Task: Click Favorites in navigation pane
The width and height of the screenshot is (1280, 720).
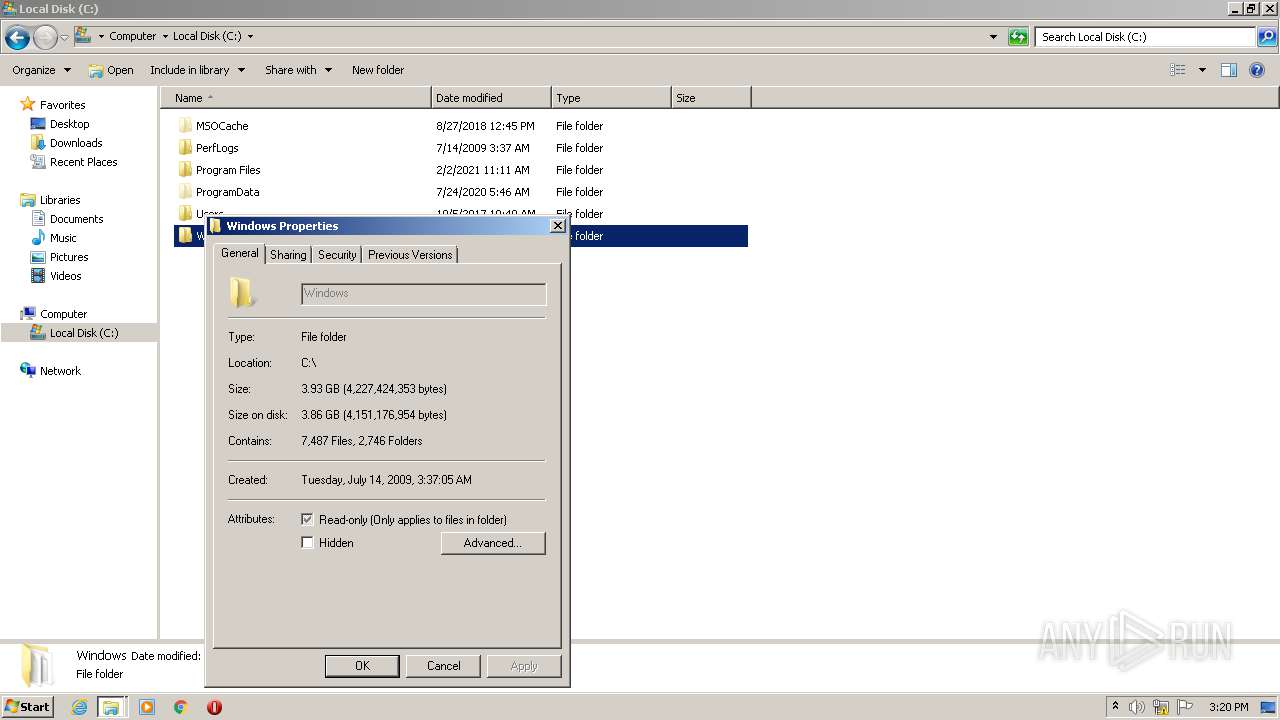Action: click(x=62, y=105)
